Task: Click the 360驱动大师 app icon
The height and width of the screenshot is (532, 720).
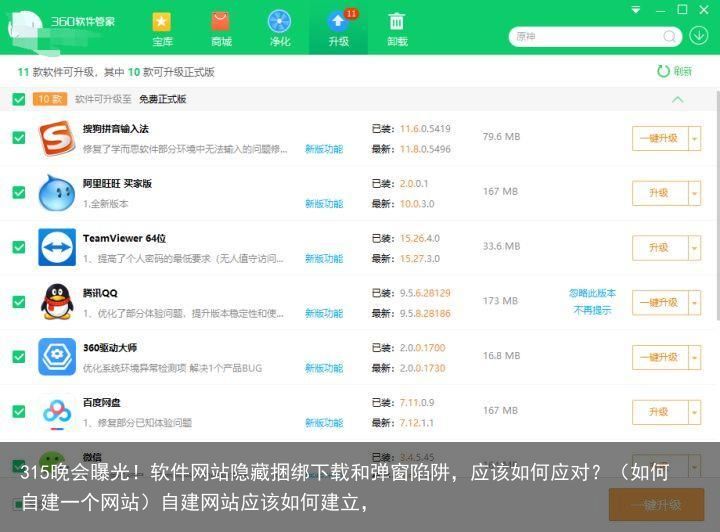Action: (57, 357)
